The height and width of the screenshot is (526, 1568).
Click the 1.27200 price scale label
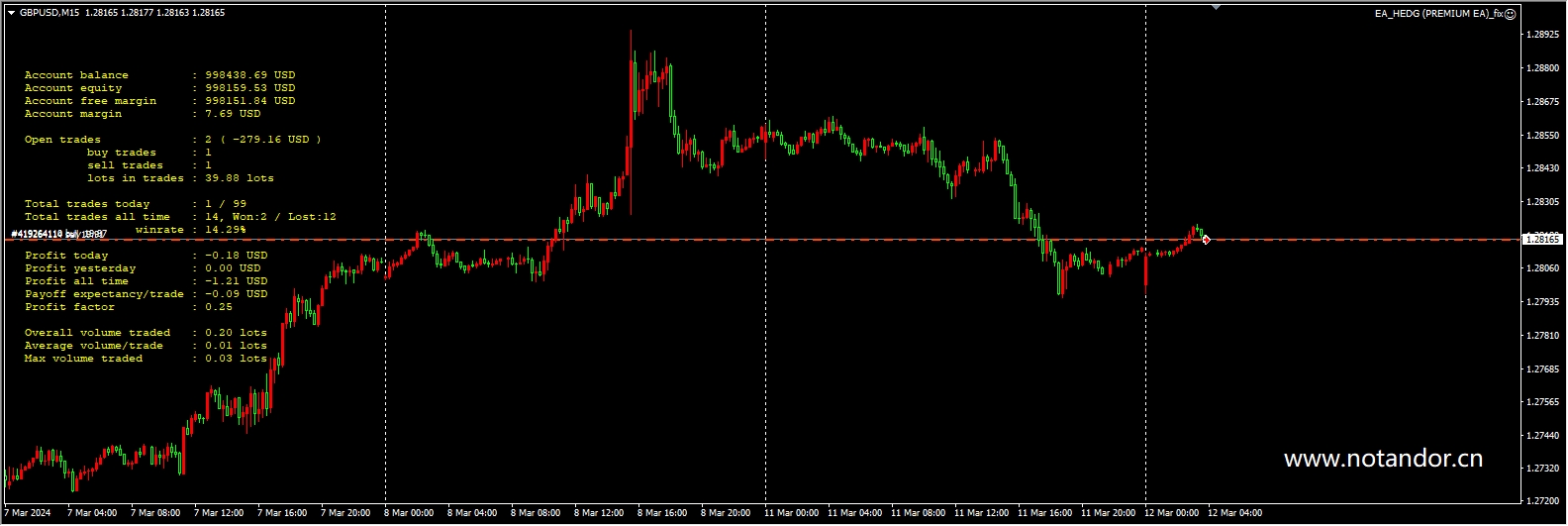pos(1542,501)
